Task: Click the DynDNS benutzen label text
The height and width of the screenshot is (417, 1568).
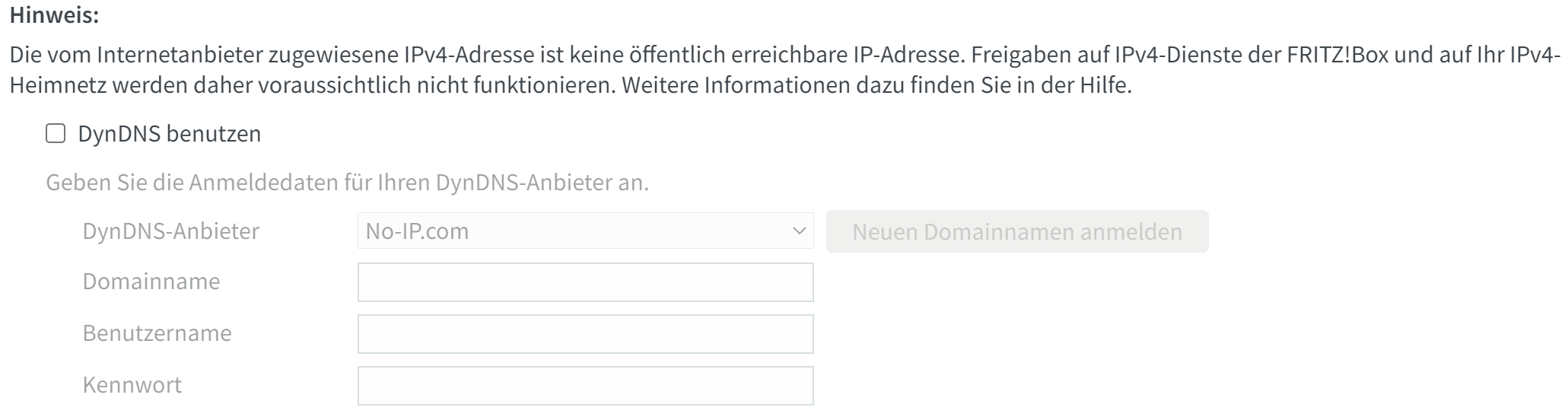Action: (x=169, y=134)
